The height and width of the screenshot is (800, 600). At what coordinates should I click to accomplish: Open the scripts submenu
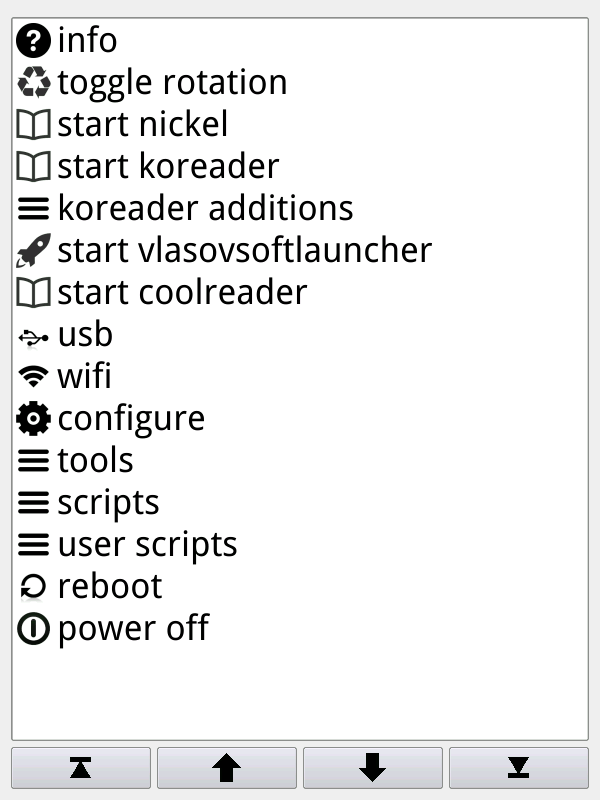coord(108,503)
